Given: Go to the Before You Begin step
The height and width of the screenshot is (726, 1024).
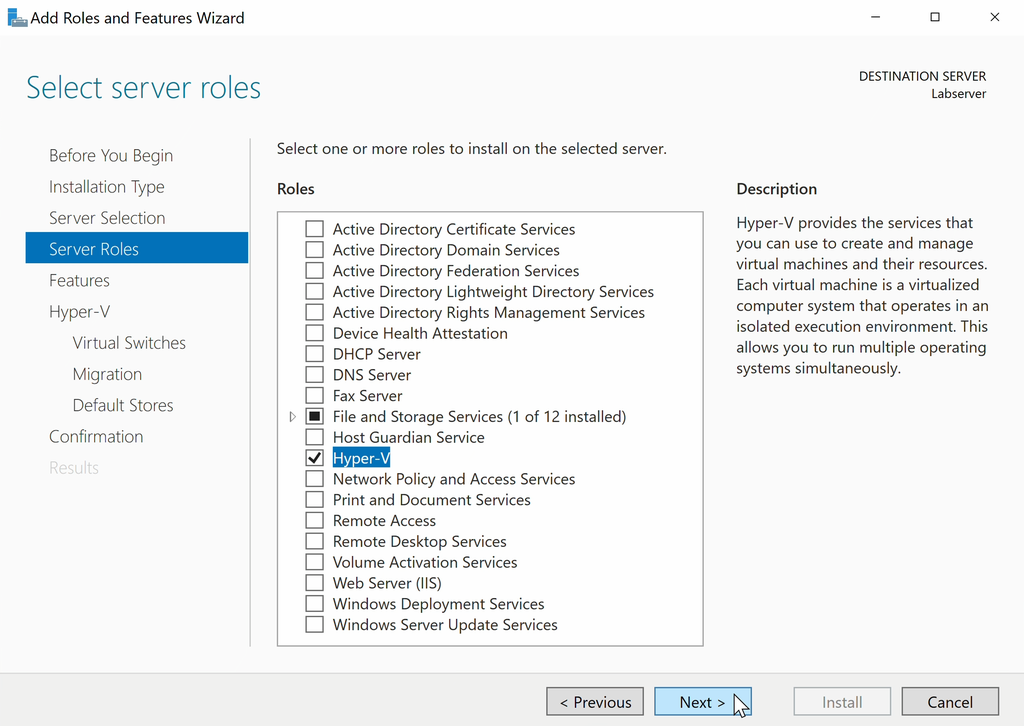Looking at the screenshot, I should tap(110, 155).
